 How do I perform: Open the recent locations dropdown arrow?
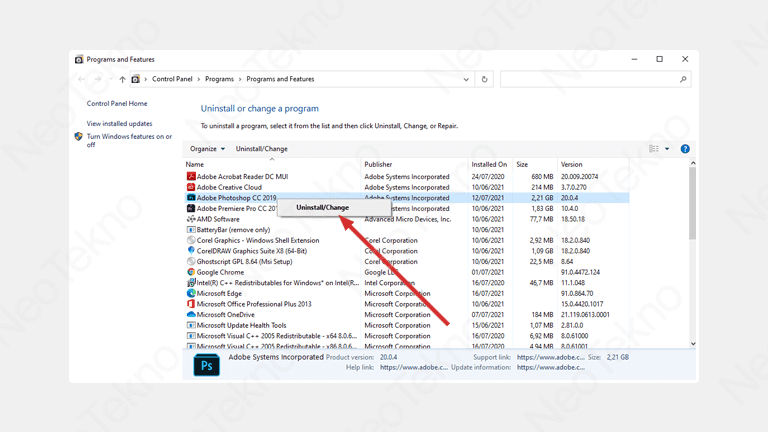click(x=111, y=79)
